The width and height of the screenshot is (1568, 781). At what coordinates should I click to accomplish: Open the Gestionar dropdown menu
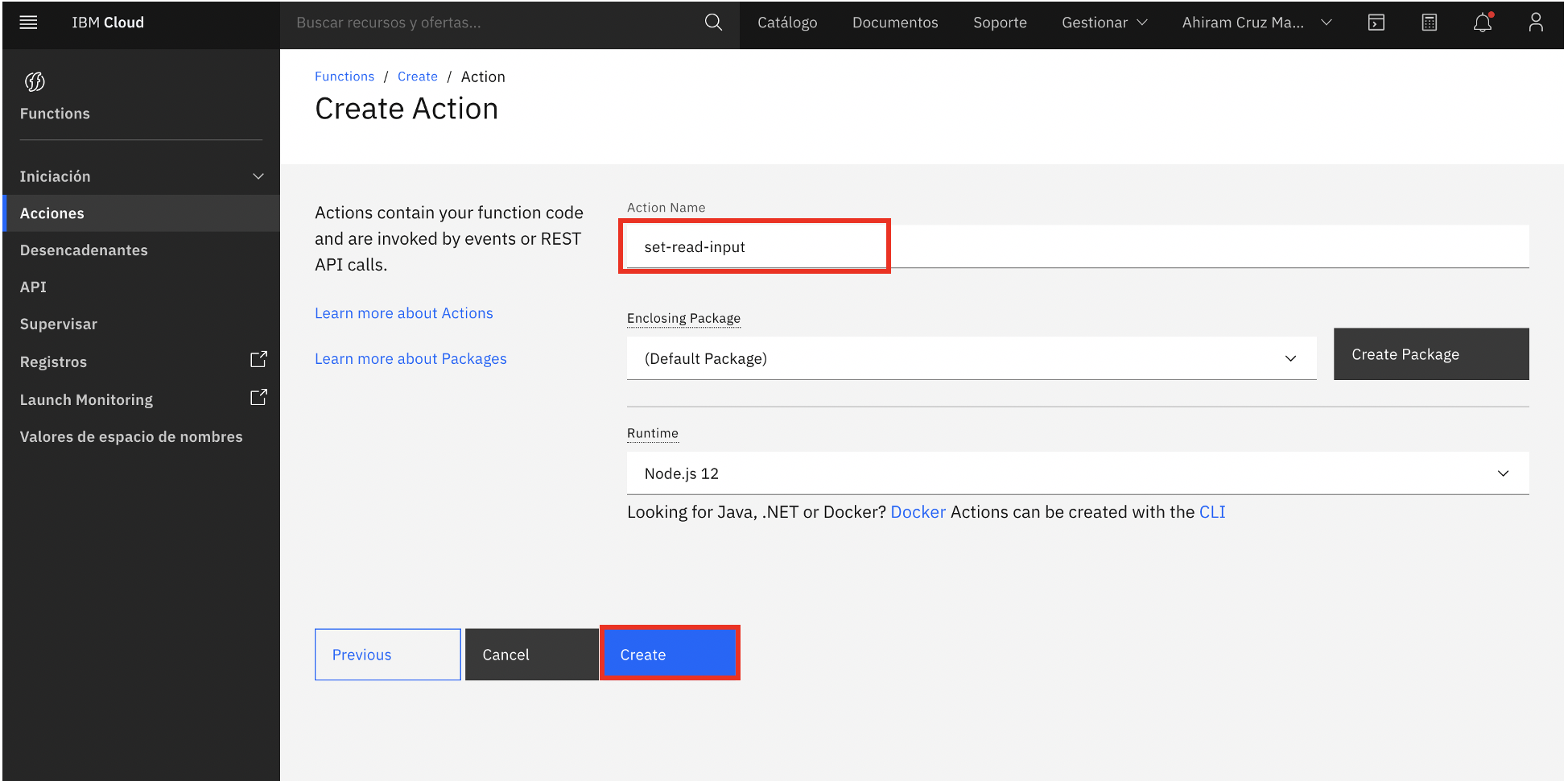point(1104,23)
